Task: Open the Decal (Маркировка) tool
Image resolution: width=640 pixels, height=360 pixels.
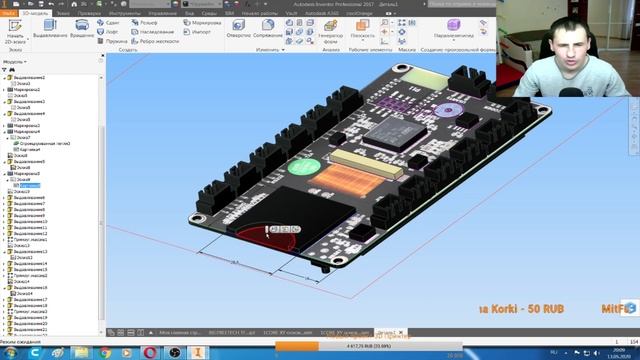Action: pyautogui.click(x=202, y=23)
